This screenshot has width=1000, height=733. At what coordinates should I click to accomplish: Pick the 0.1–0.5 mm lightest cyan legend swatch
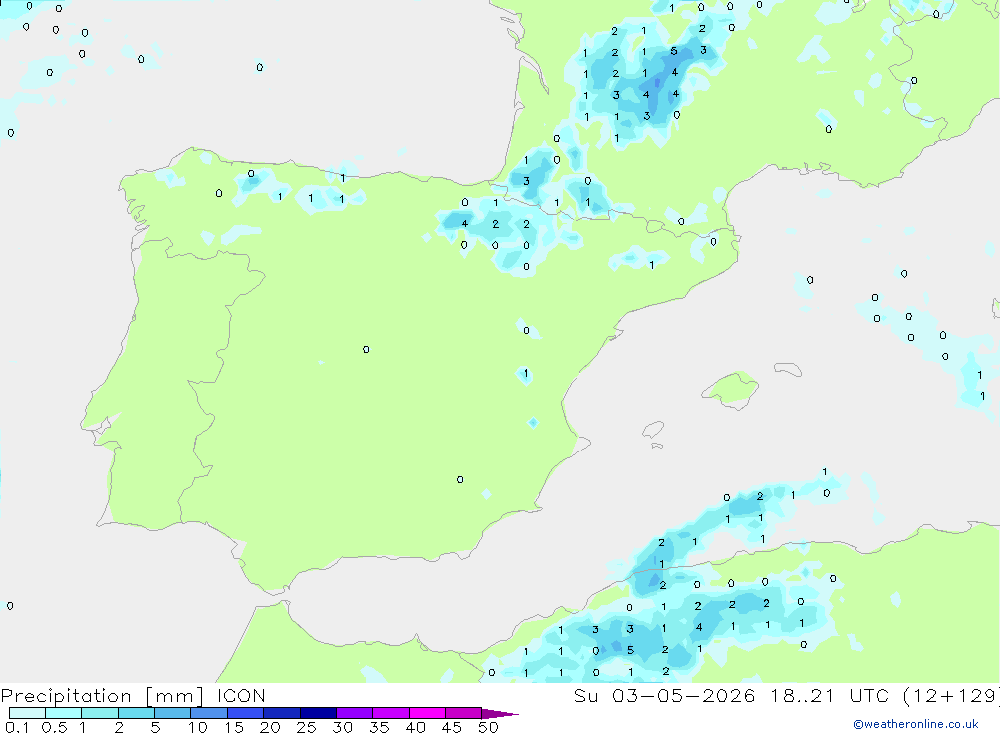coord(27,713)
